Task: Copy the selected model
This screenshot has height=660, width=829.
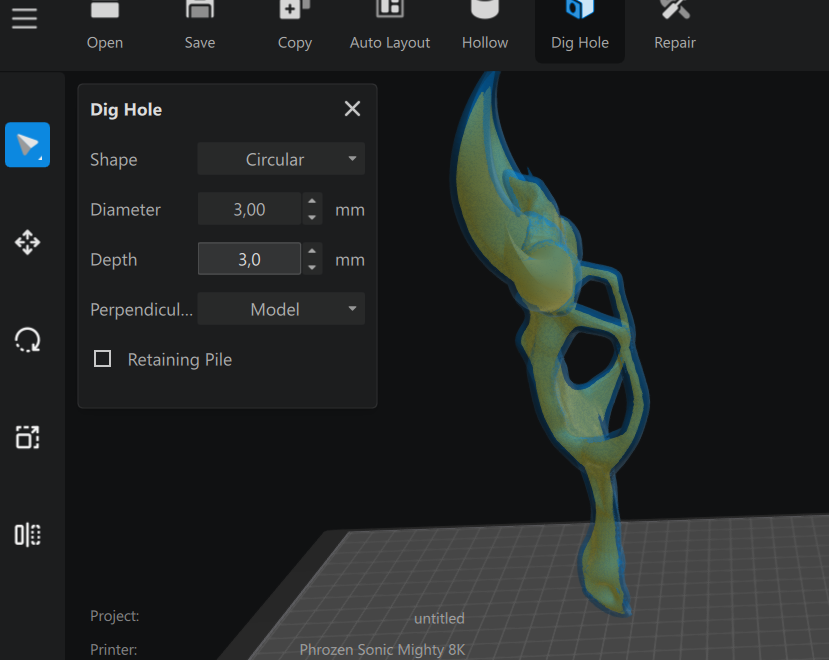Action: (294, 26)
